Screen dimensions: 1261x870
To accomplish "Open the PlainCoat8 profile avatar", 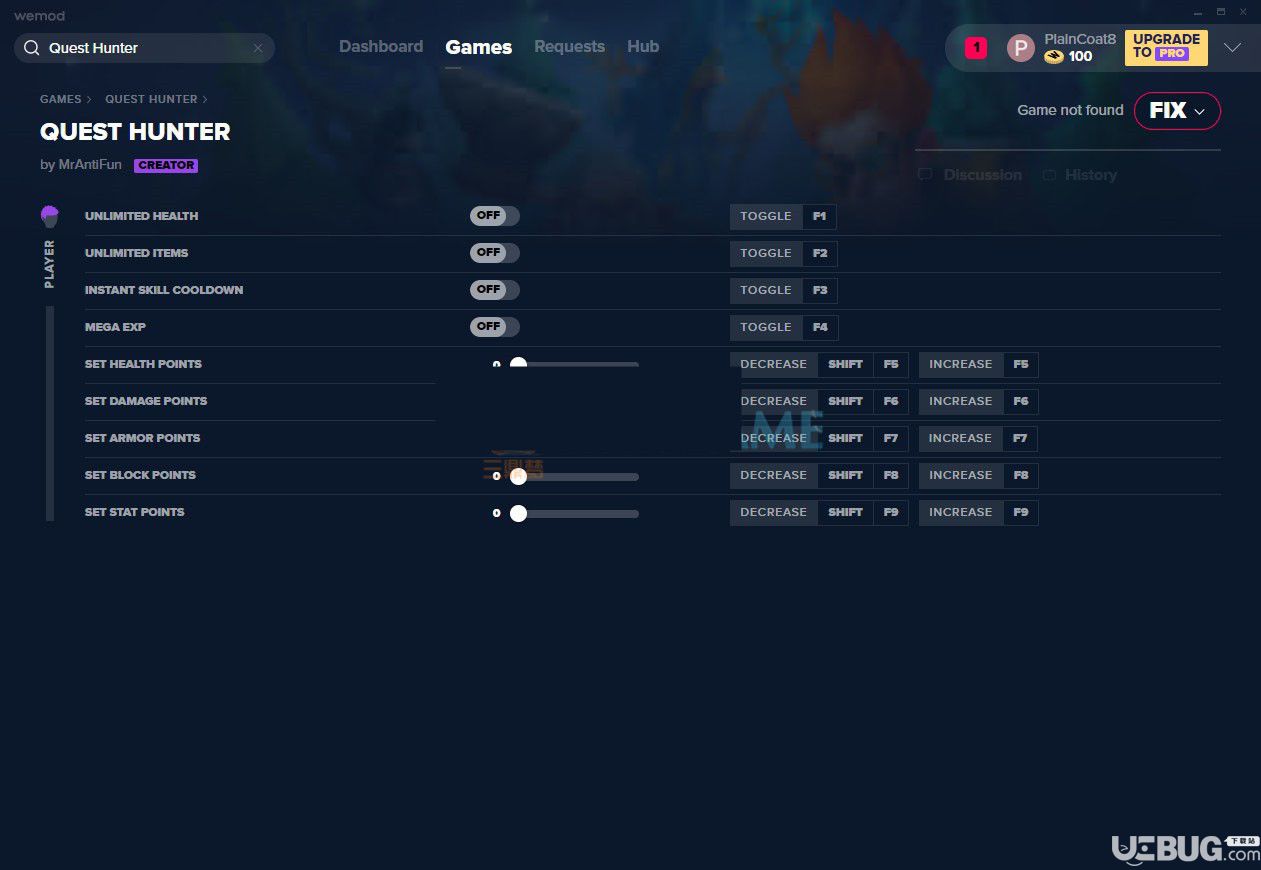I will pyautogui.click(x=1020, y=48).
